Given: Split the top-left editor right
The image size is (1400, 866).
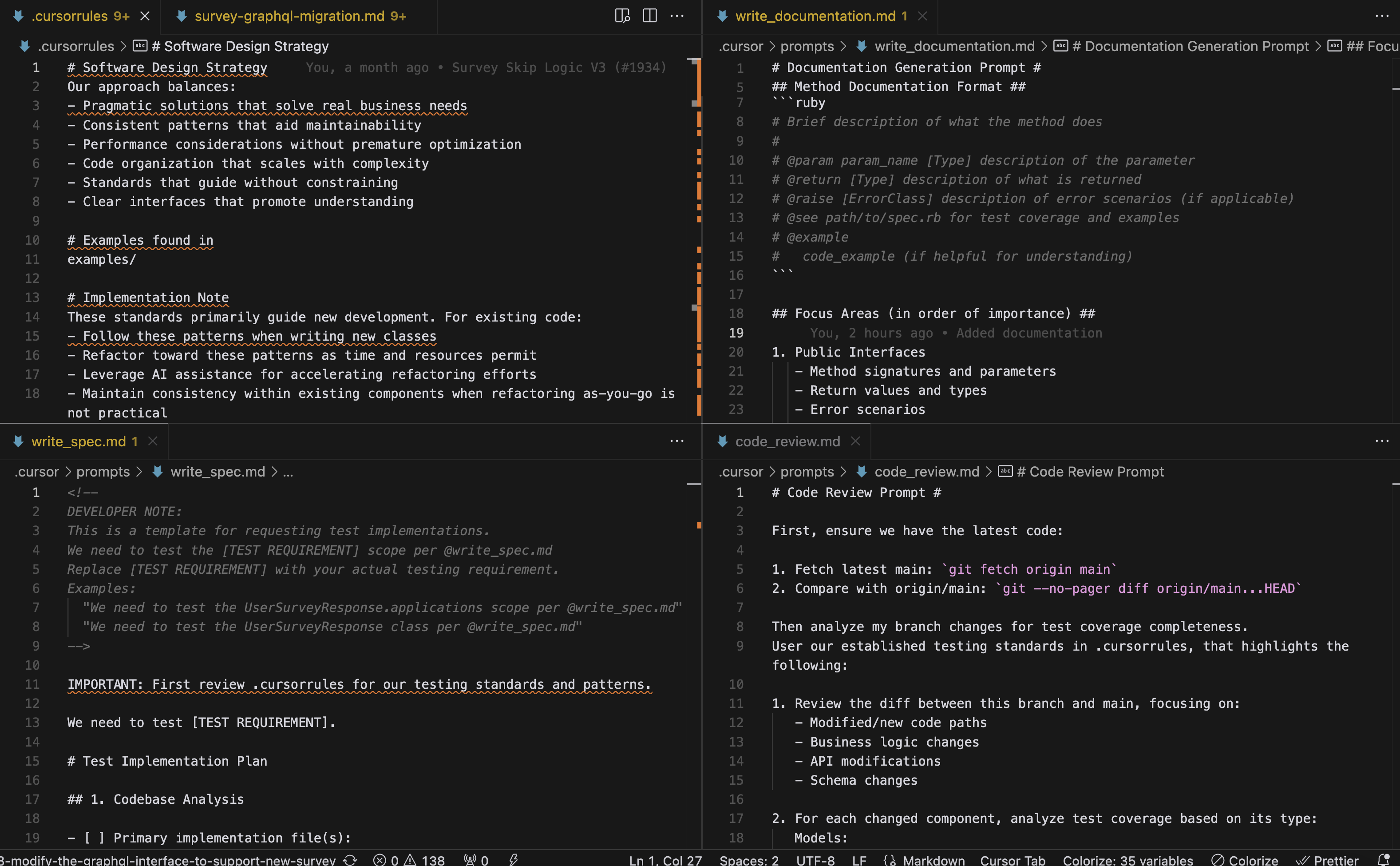Looking at the screenshot, I should (650, 16).
